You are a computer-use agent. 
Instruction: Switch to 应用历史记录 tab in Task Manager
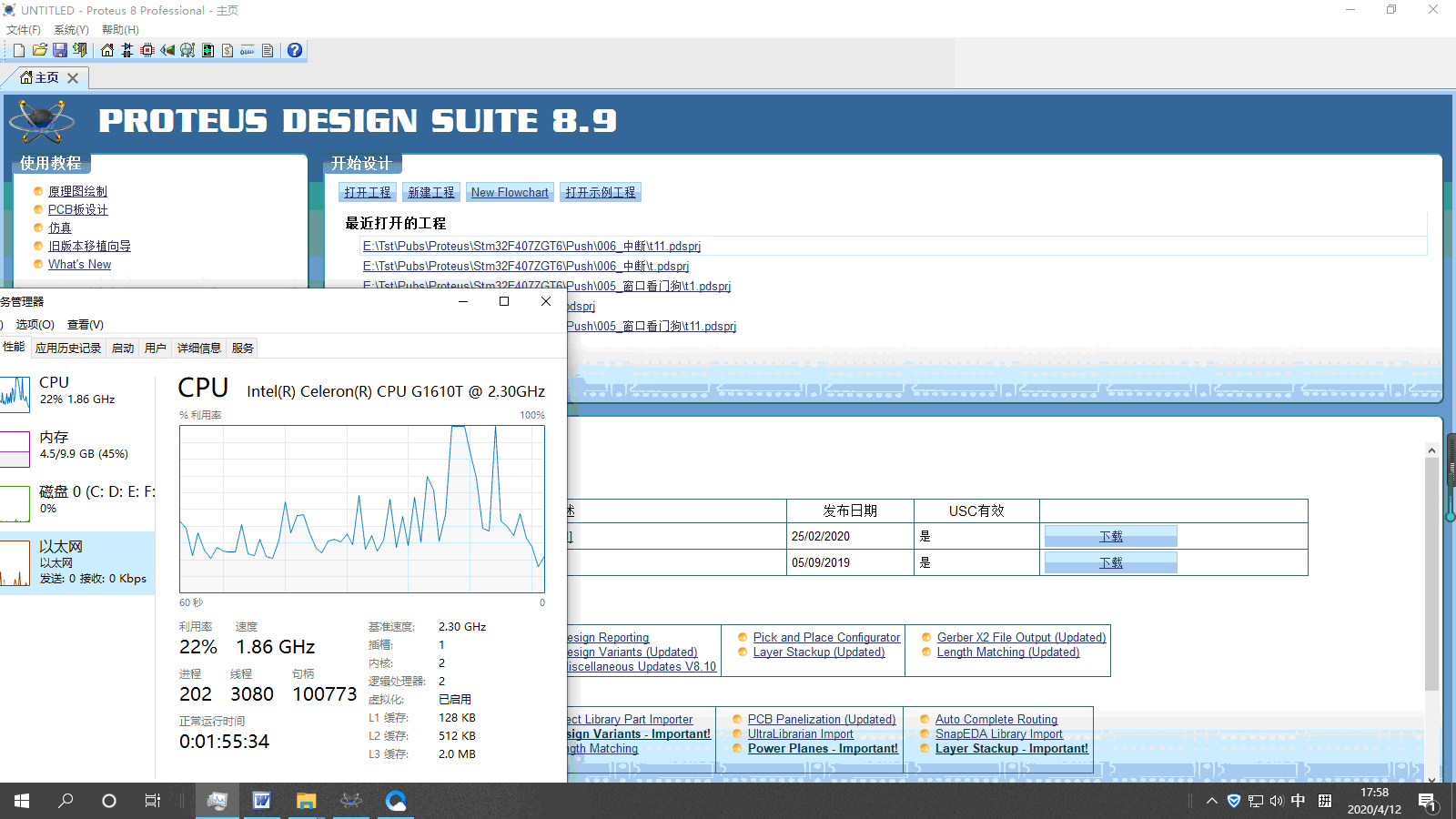pyautogui.click(x=68, y=348)
